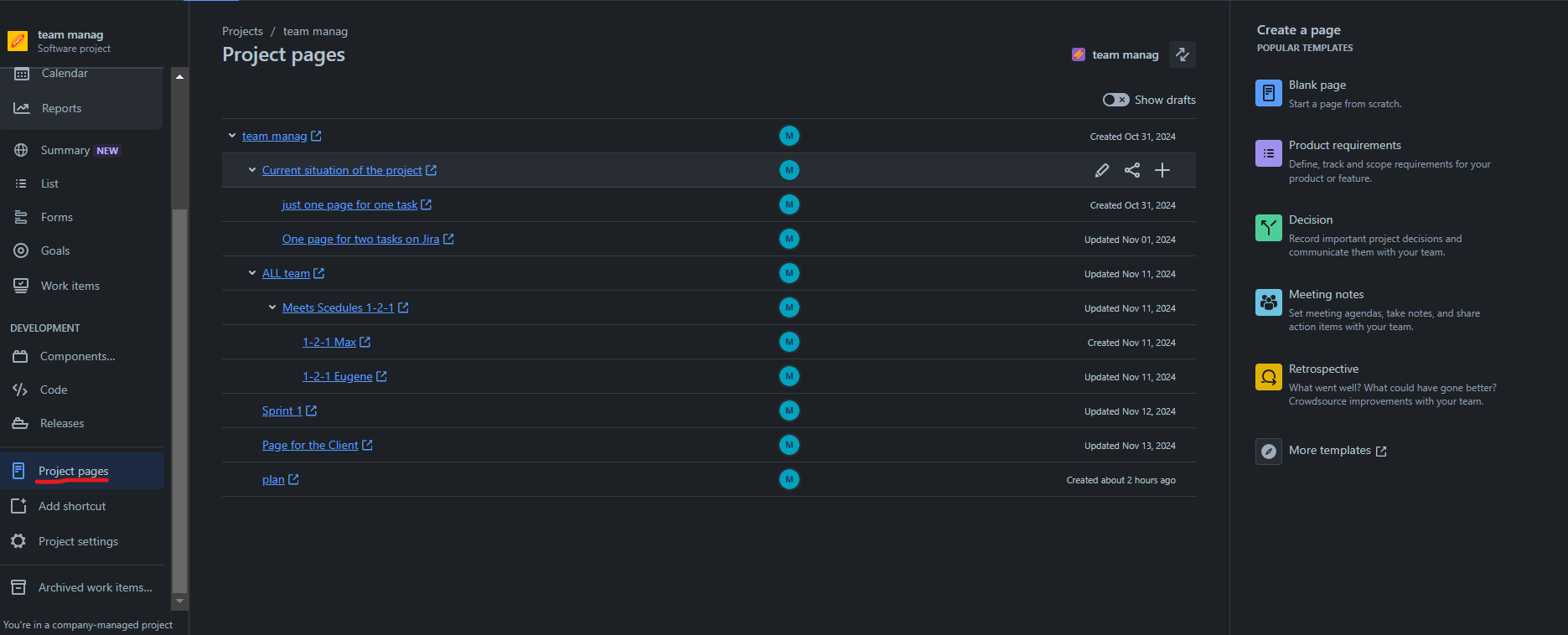The height and width of the screenshot is (635, 1568).
Task: Collapse Current situation of the project branch
Action: coord(252,170)
